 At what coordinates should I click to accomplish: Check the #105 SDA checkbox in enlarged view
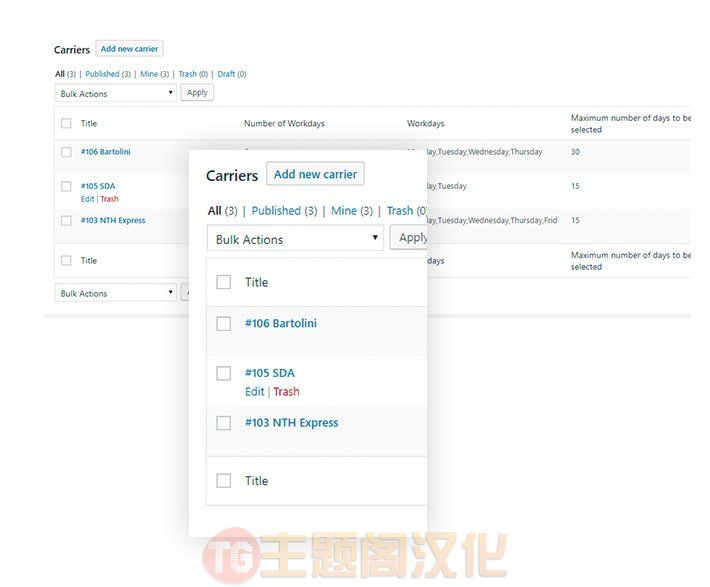click(224, 374)
